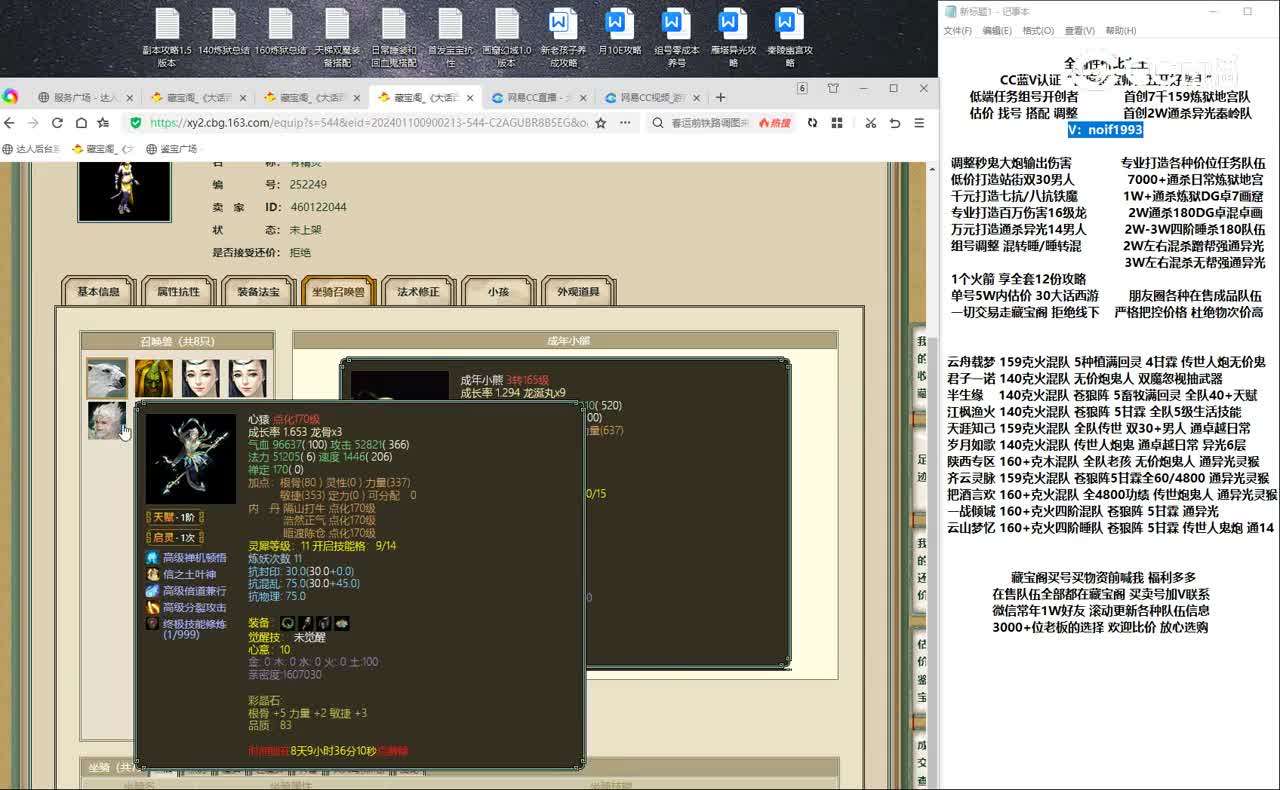Image resolution: width=1280 pixels, height=790 pixels.
Task: Open the 天梯双魔装备搭配 desktop file
Action: [337, 38]
